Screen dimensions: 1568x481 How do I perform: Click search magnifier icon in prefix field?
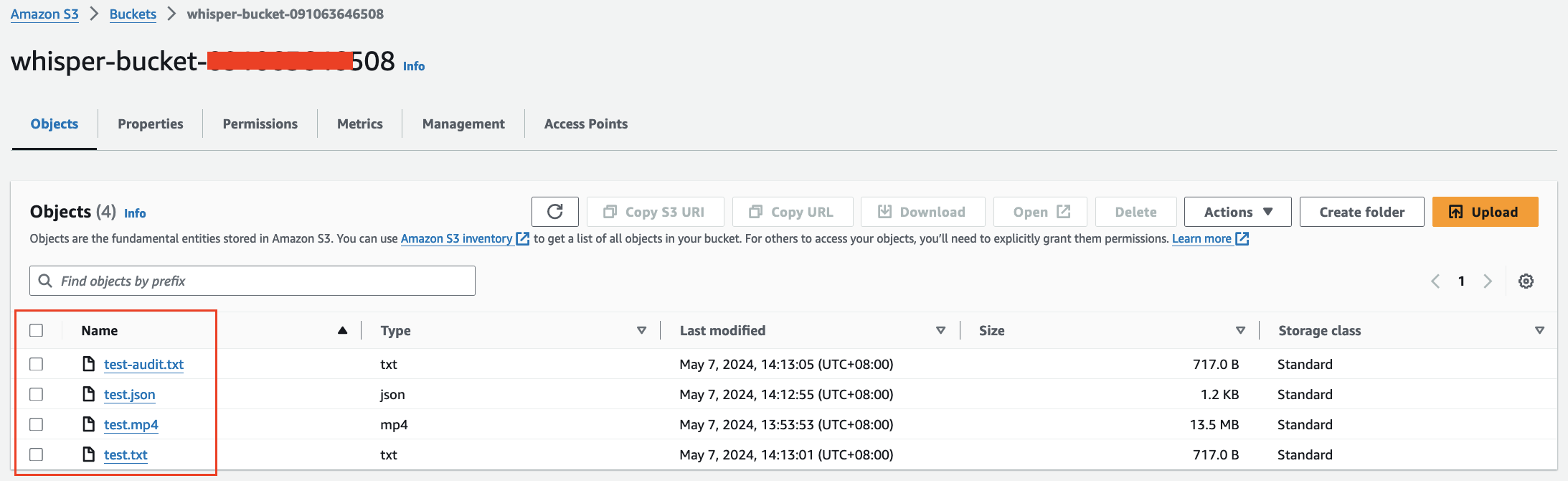click(45, 281)
